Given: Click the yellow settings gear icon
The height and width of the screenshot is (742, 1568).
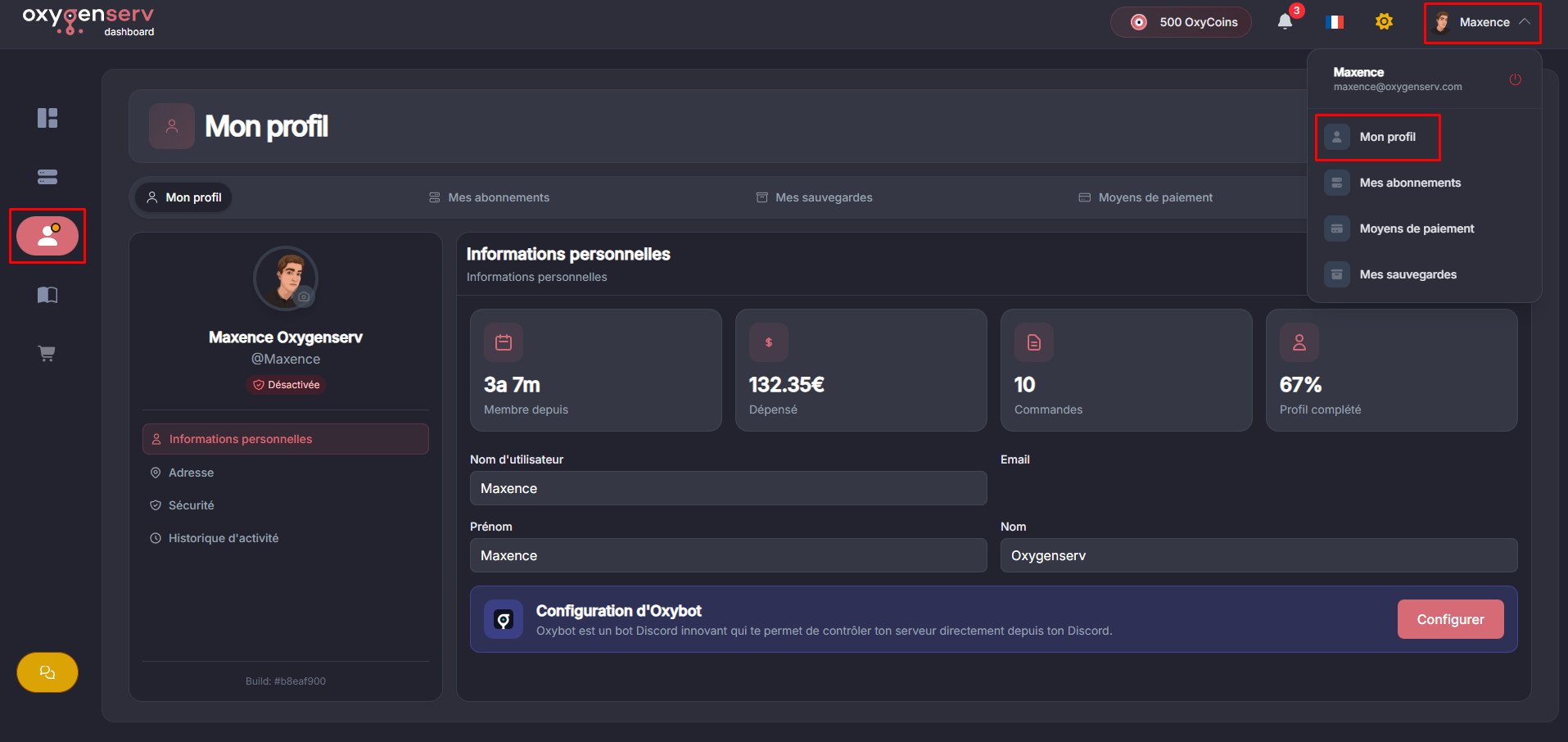Looking at the screenshot, I should coord(1384,22).
